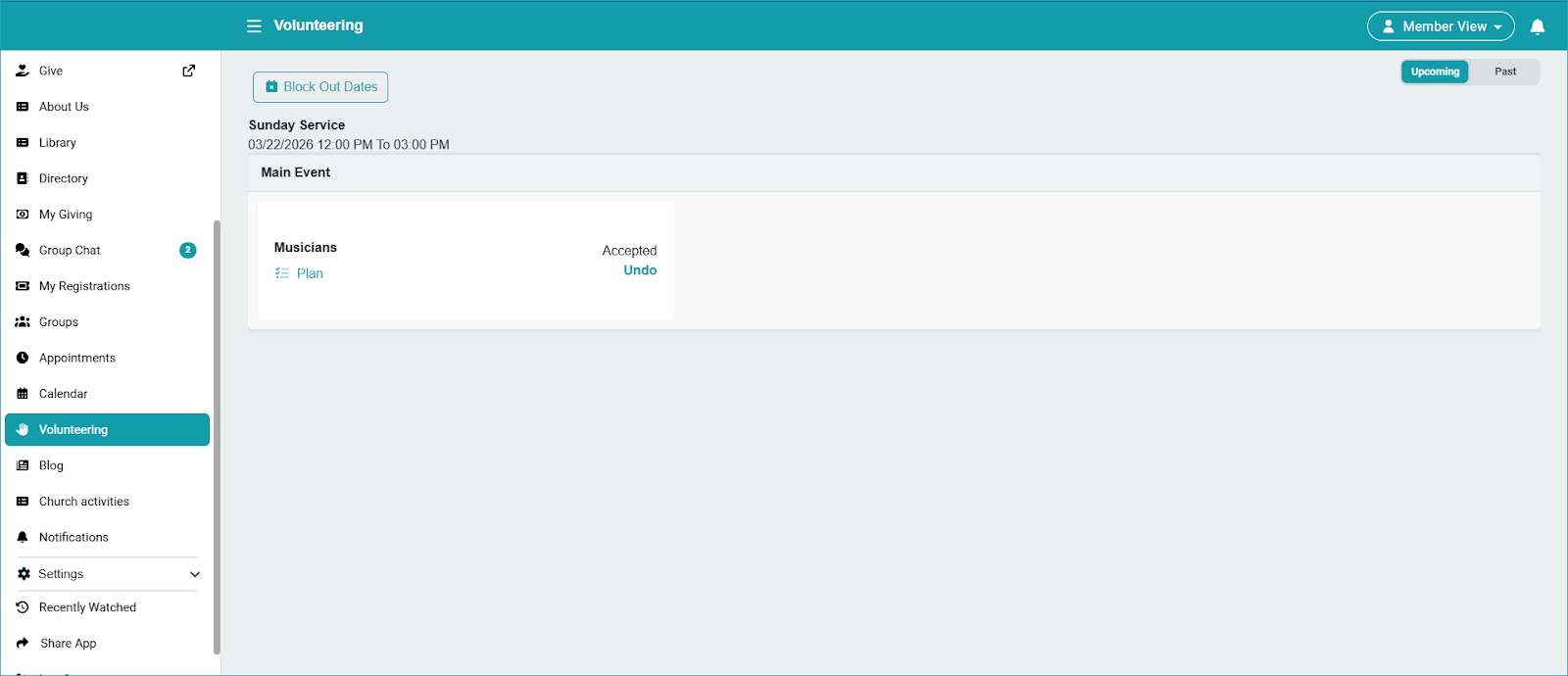Open Give external link icon
Image resolution: width=1568 pixels, height=676 pixels.
point(189,71)
